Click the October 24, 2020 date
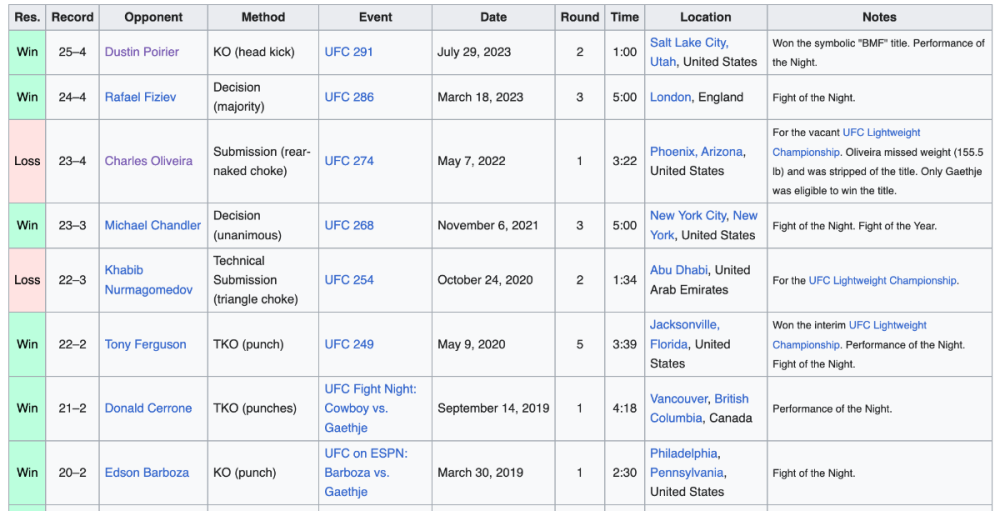This screenshot has width=1000, height=511. [485, 279]
